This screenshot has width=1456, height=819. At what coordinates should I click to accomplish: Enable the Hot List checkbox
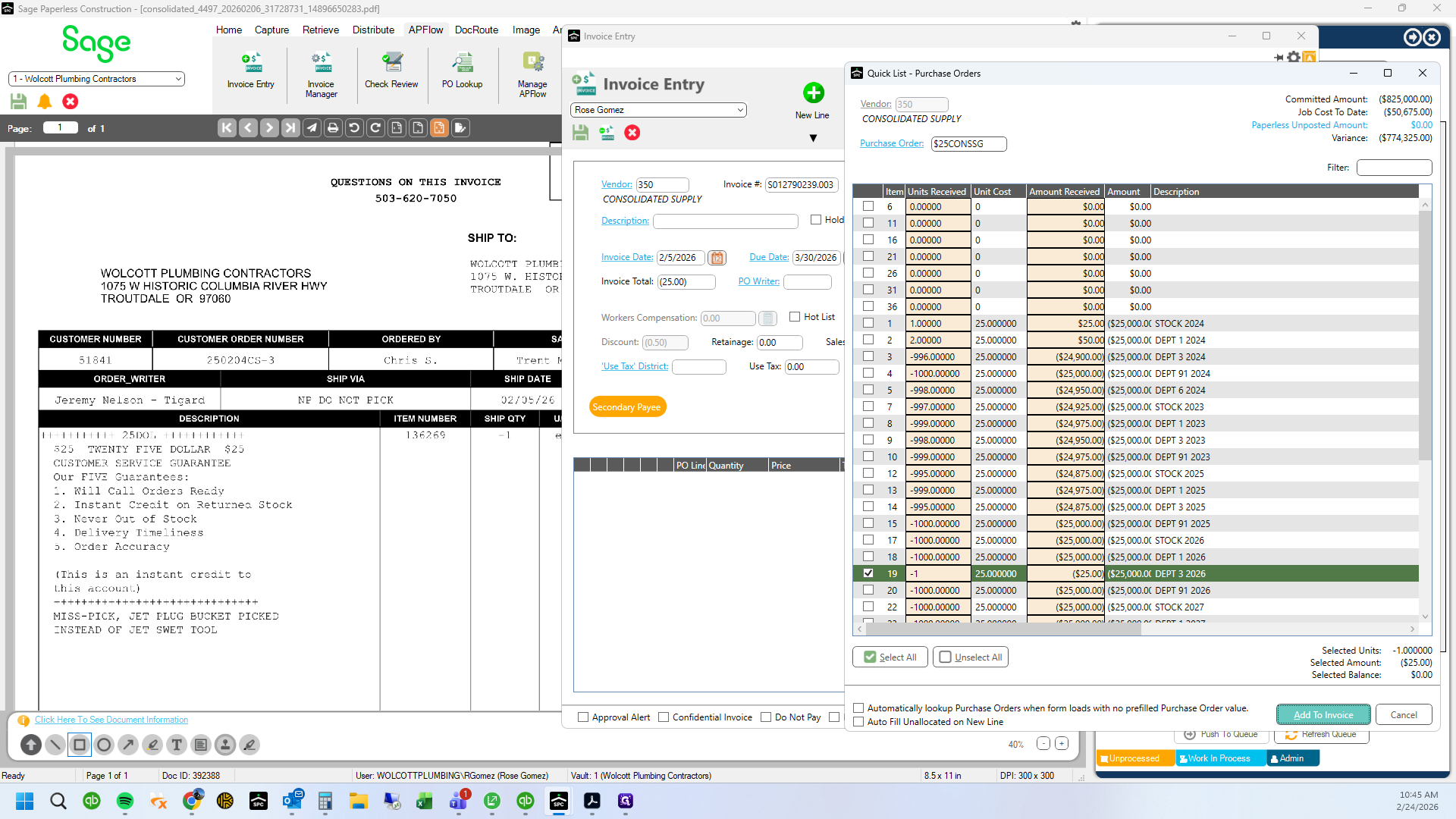click(x=795, y=317)
